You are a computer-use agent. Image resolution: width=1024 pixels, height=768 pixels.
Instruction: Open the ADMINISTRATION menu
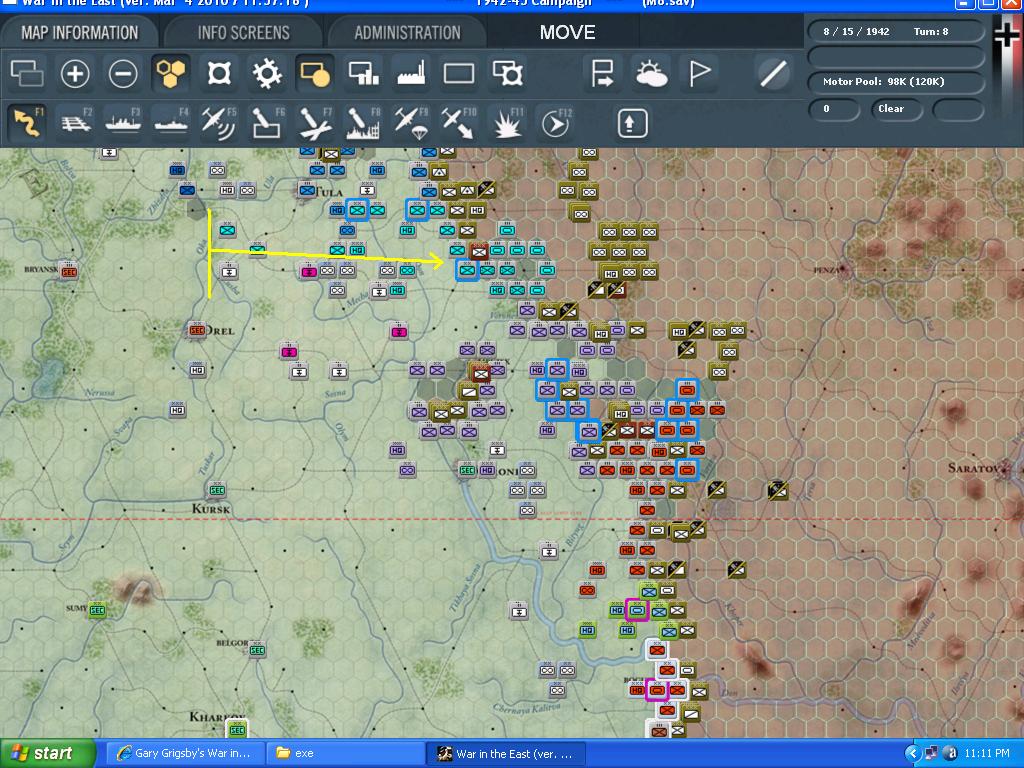click(x=407, y=31)
